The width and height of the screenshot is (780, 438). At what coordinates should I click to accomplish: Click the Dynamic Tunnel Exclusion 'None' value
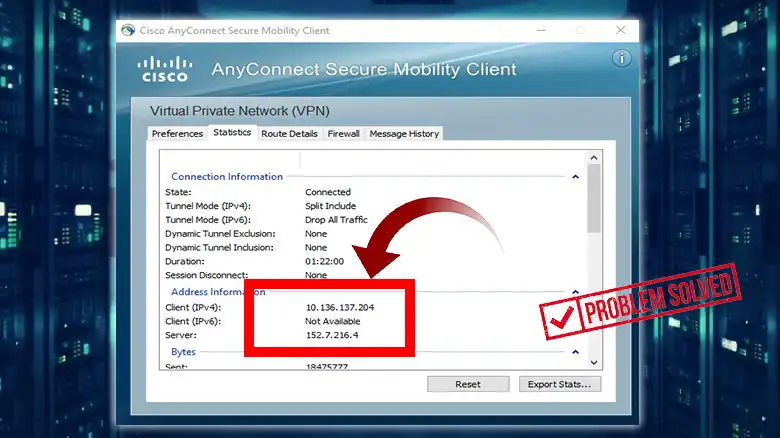pyautogui.click(x=316, y=234)
